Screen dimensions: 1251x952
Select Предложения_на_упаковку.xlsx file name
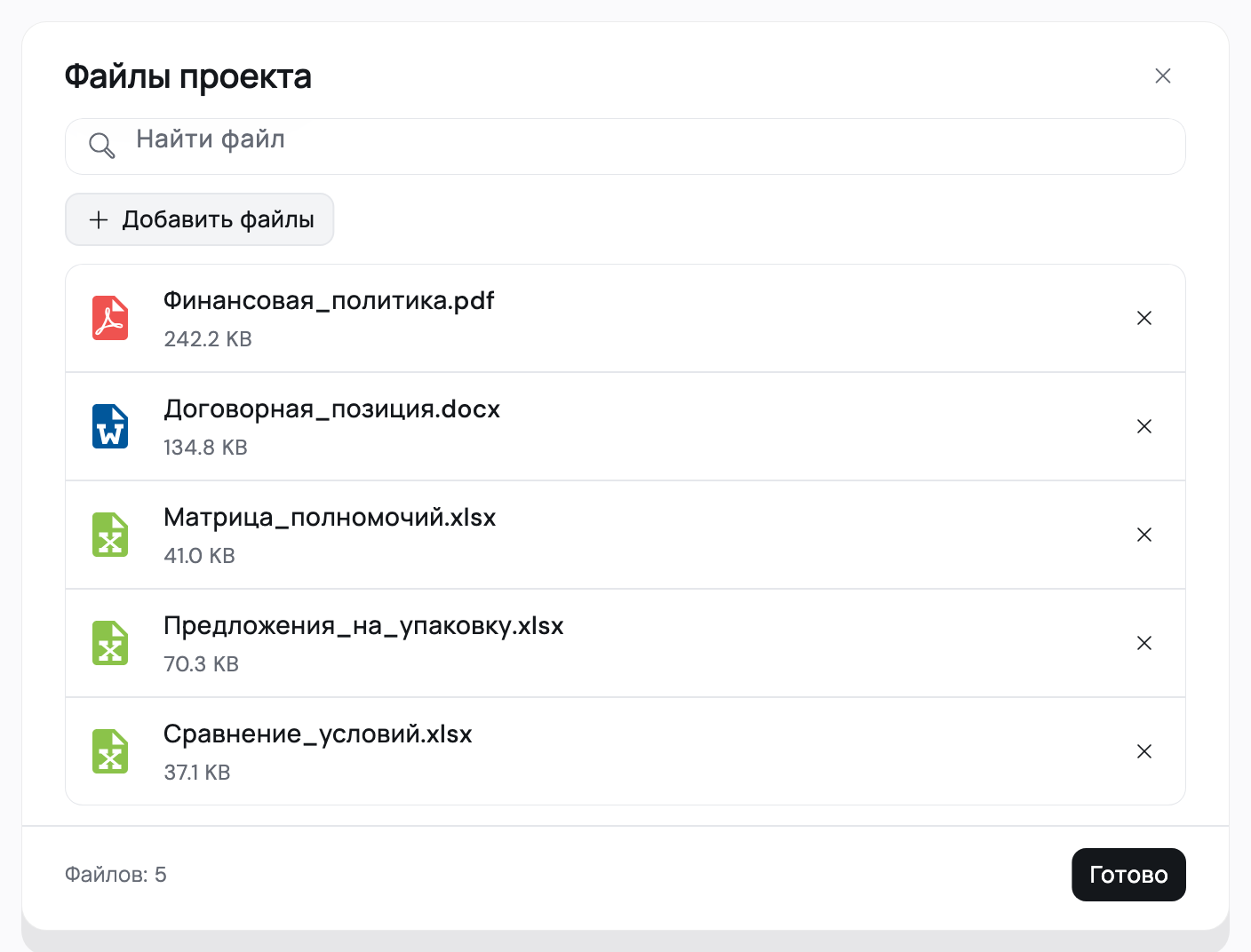tap(363, 626)
